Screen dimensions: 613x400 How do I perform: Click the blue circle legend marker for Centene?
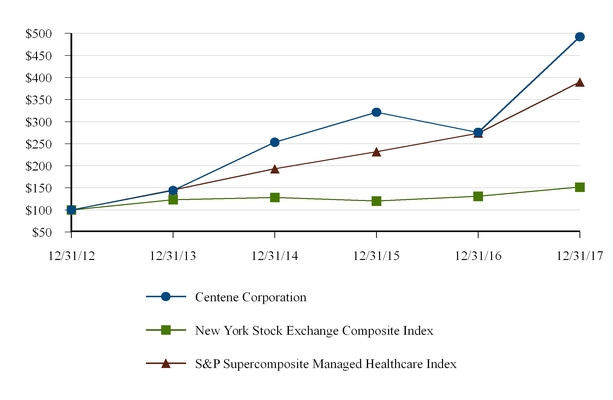tap(166, 296)
